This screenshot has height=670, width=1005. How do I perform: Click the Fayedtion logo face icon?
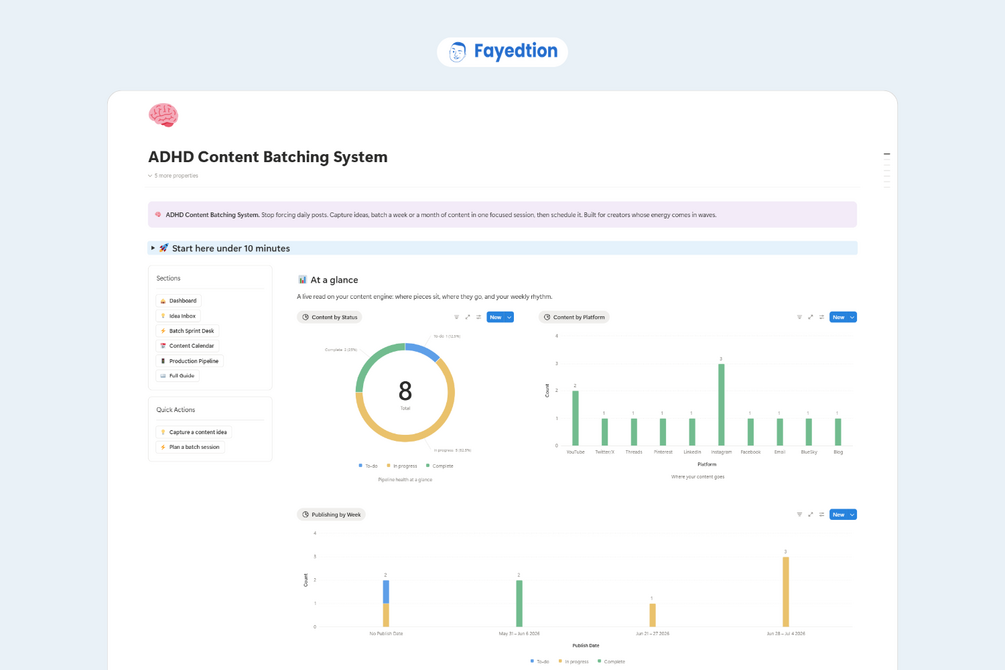coord(457,52)
